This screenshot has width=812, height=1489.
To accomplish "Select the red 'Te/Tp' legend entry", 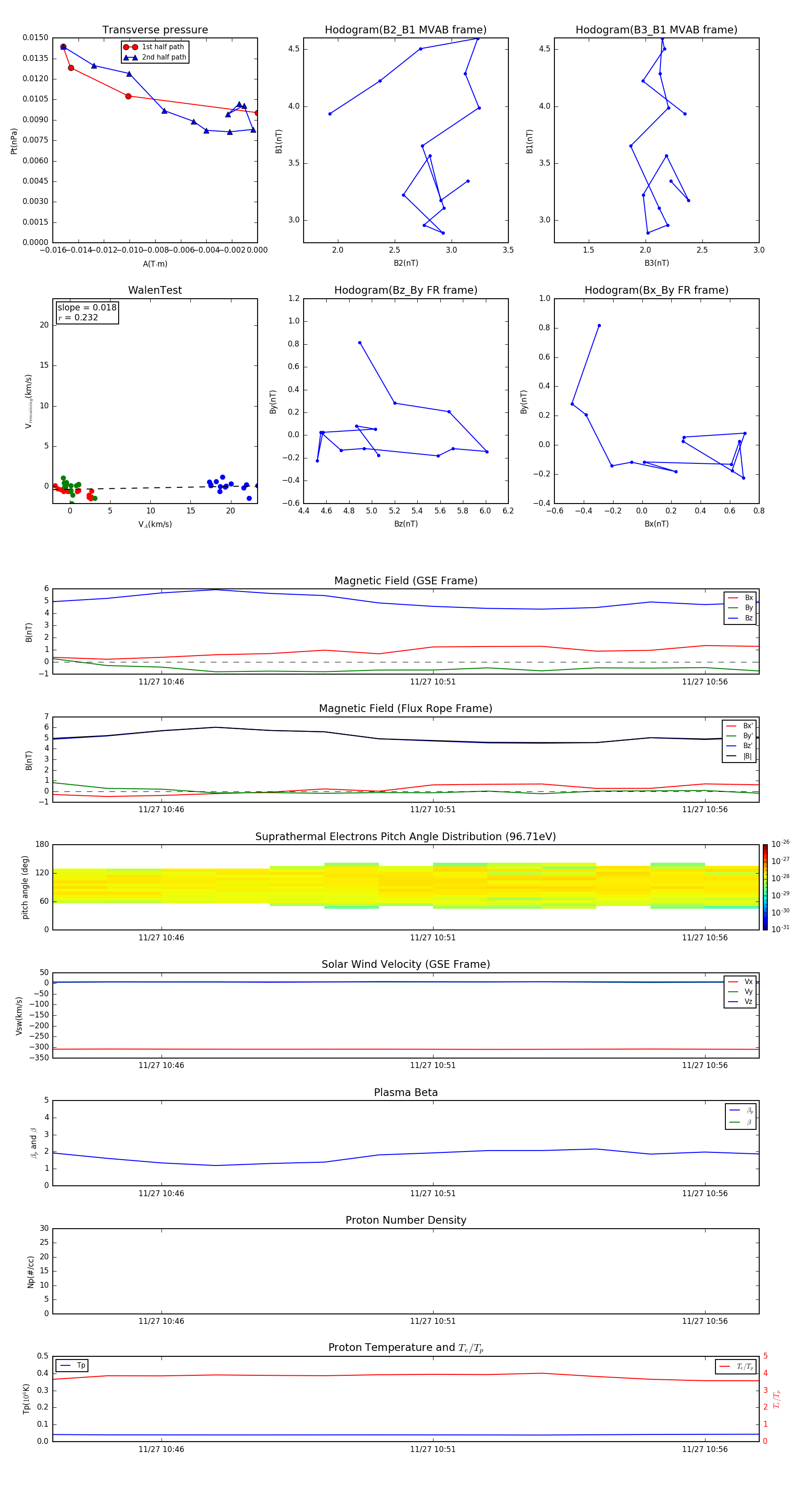I will pos(736,1366).
